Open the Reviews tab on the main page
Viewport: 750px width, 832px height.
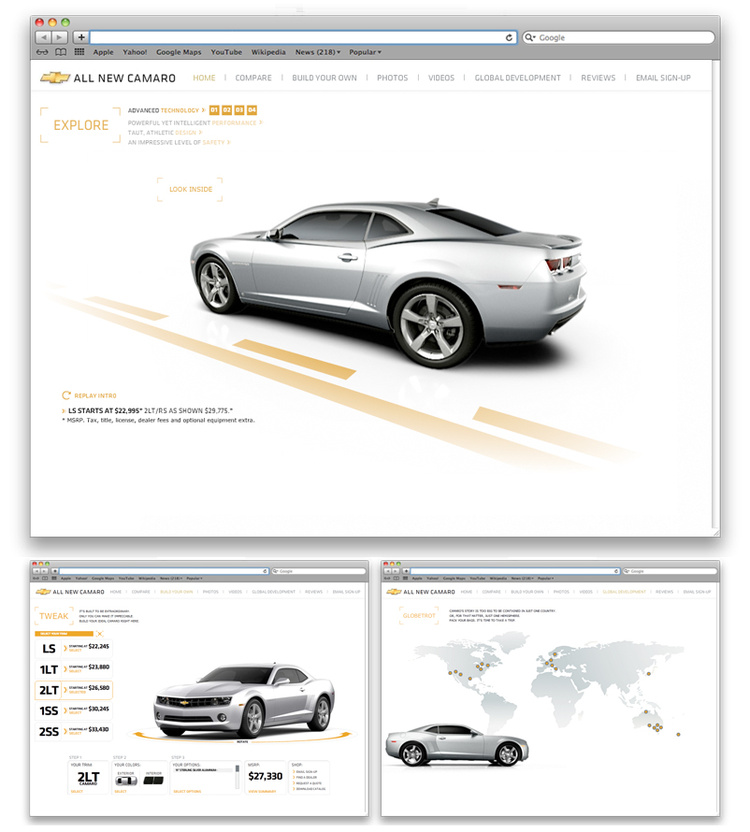point(598,78)
